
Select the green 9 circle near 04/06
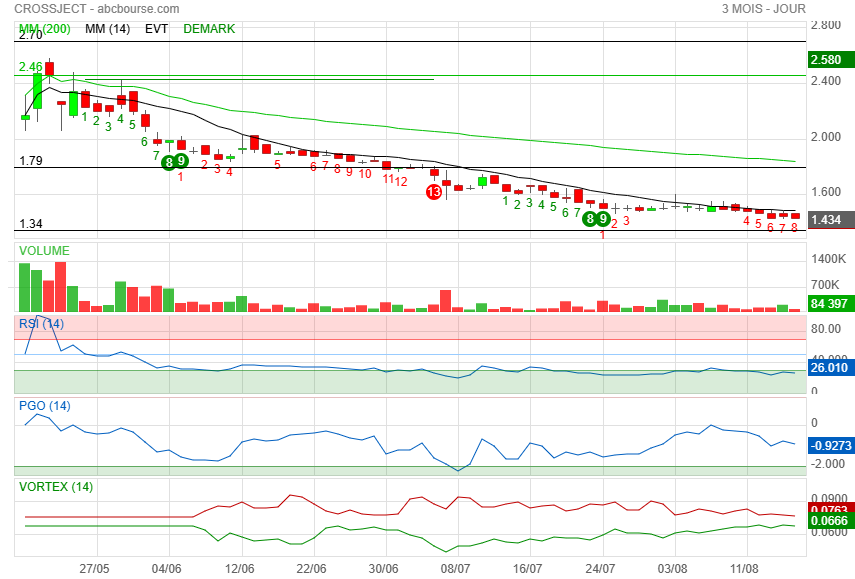tap(181, 161)
